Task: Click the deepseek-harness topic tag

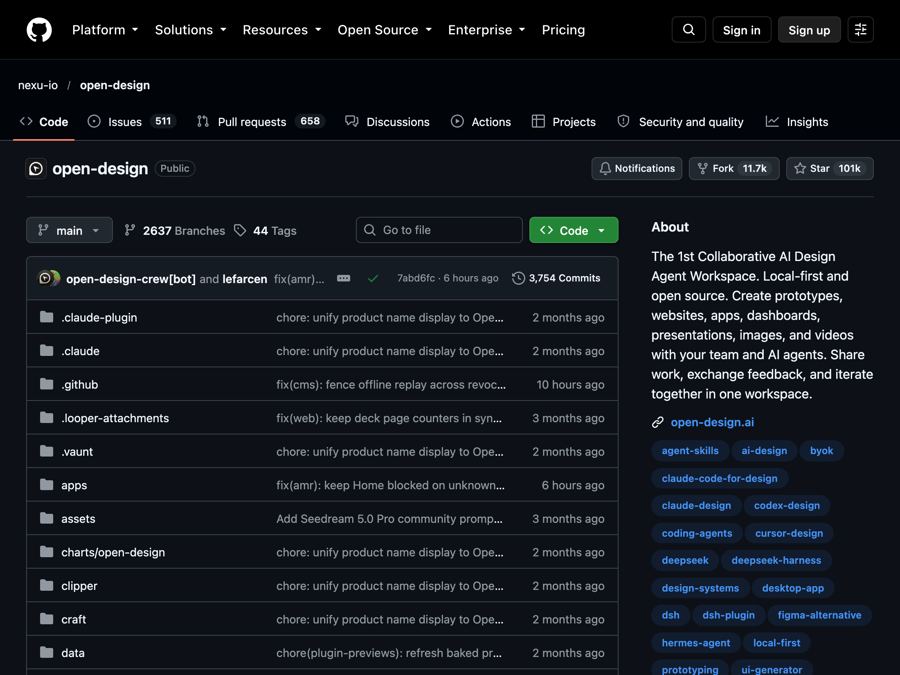Action: click(776, 561)
